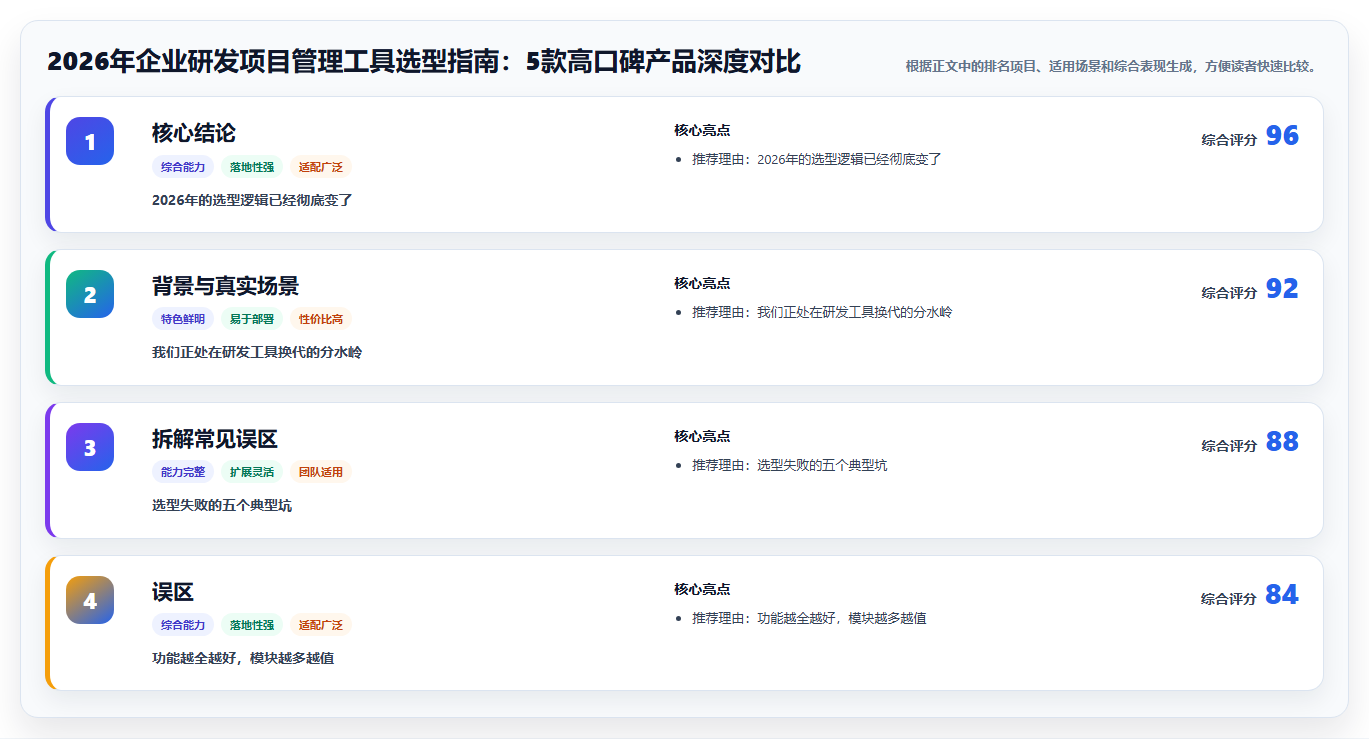
Task: Click 核心亮点 heading in 误区 card
Action: (702, 589)
